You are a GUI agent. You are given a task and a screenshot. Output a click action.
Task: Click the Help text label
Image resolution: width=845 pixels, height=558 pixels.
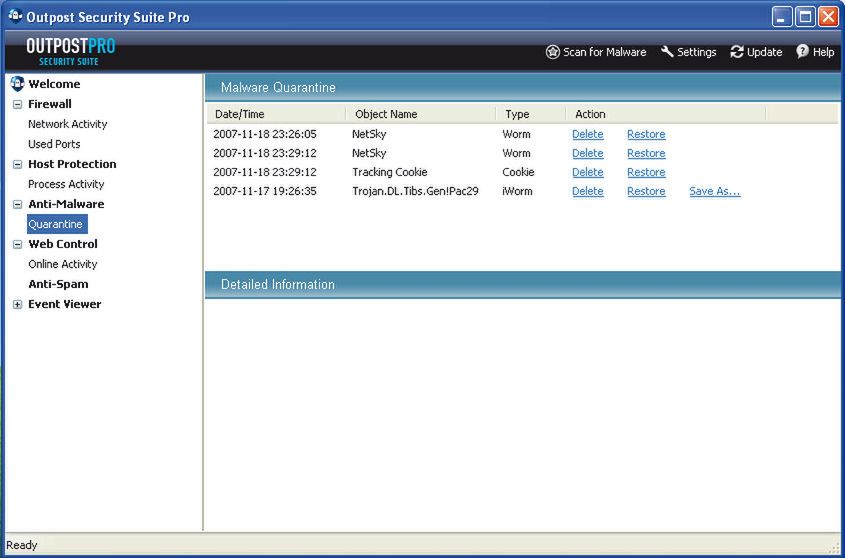click(x=823, y=52)
